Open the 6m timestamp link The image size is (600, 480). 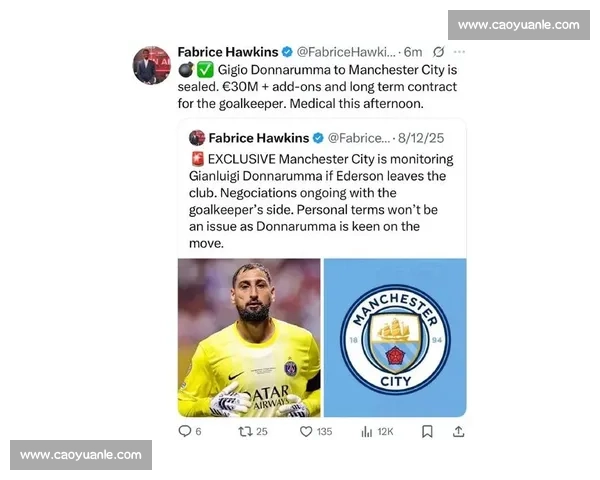[413, 52]
